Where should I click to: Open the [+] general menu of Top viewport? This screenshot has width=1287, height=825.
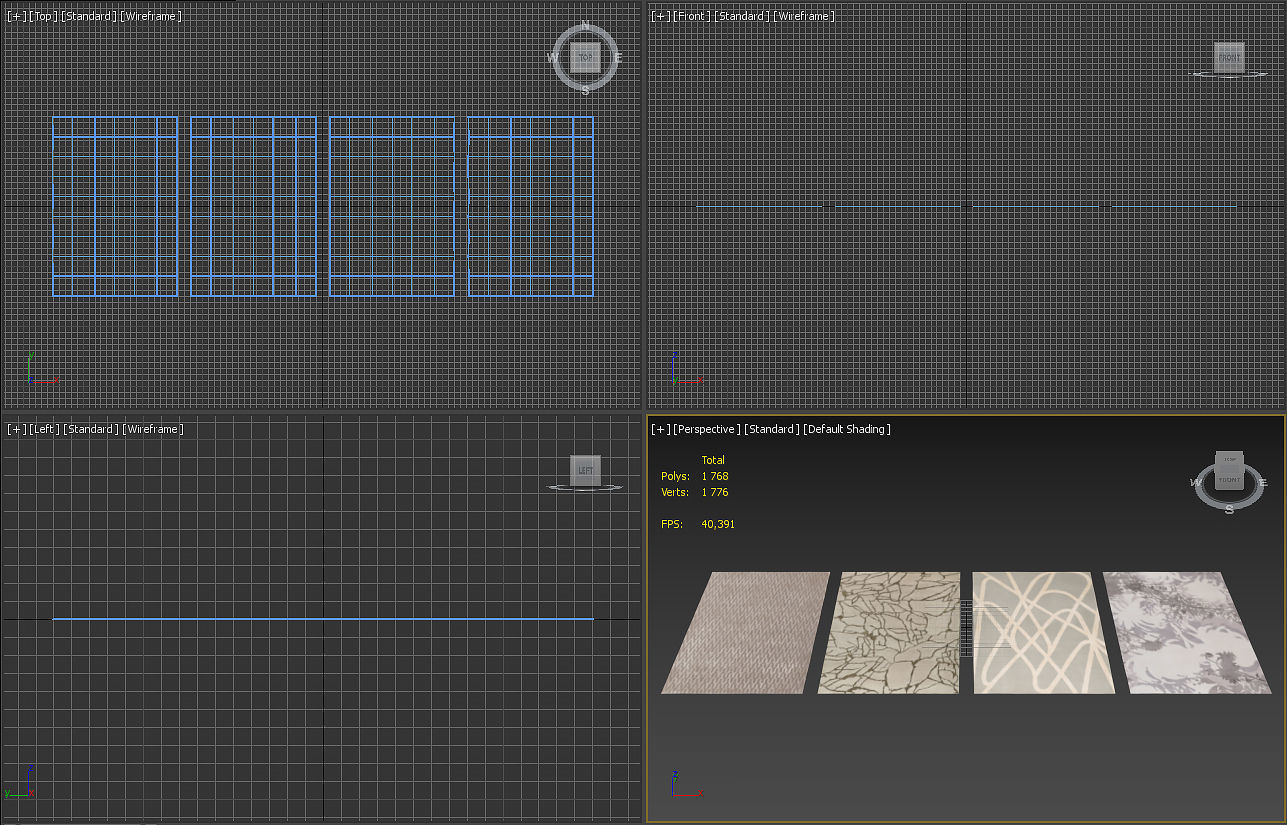point(17,16)
